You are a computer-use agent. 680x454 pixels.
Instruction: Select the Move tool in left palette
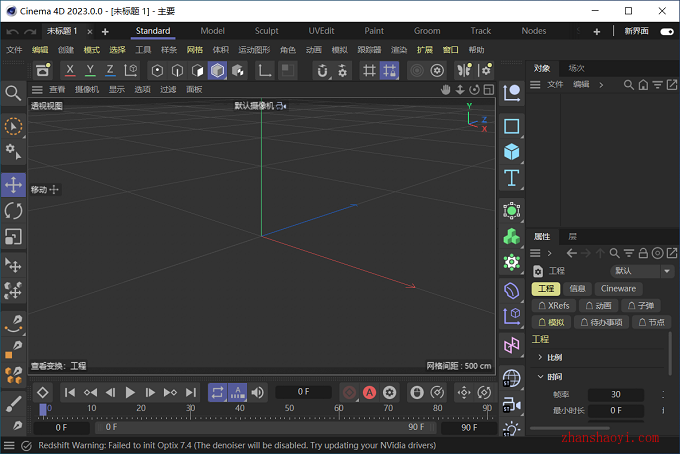pos(13,185)
